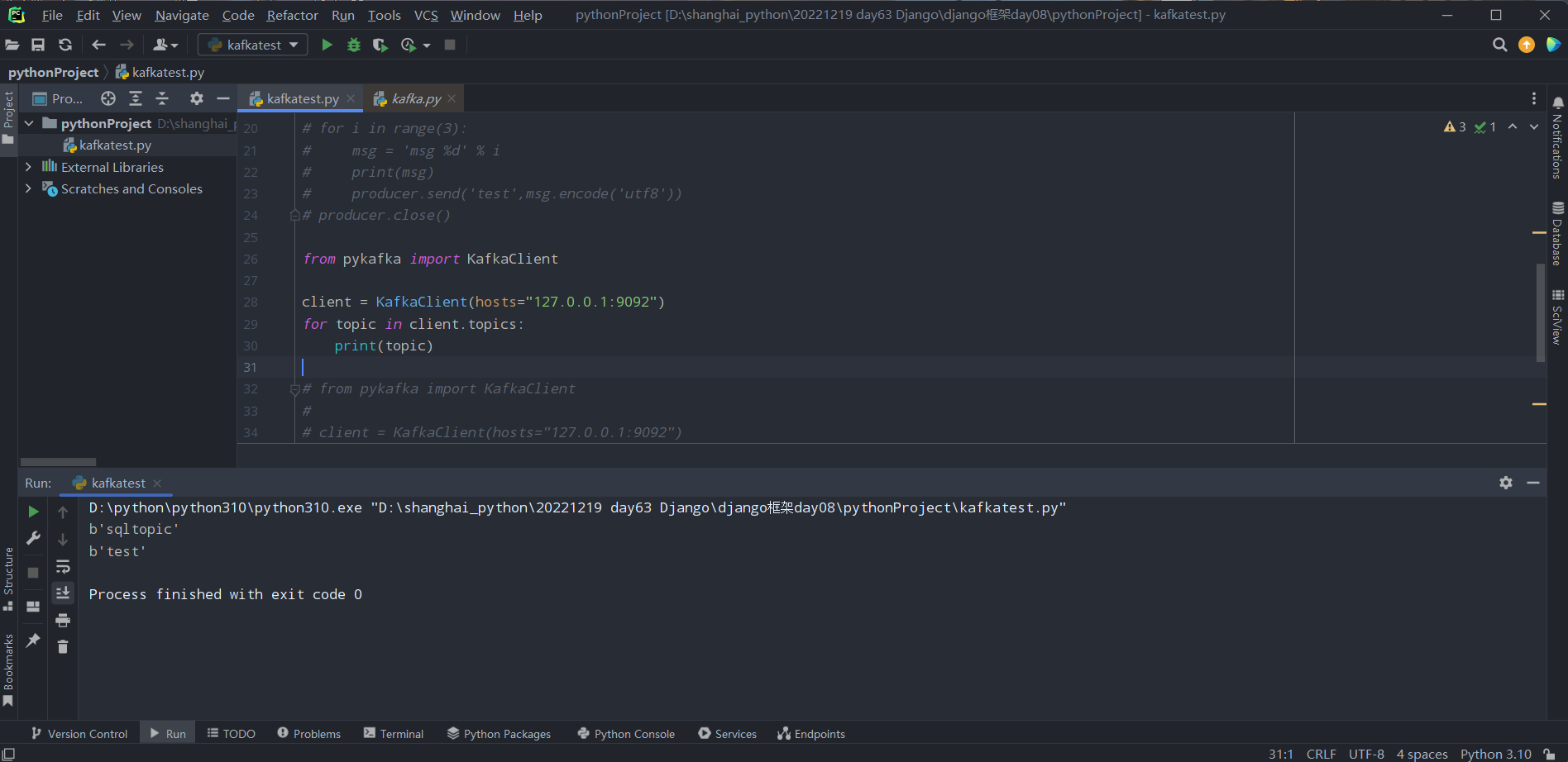Clear console with trash icon
This screenshot has width=1568, height=762.
63,646
